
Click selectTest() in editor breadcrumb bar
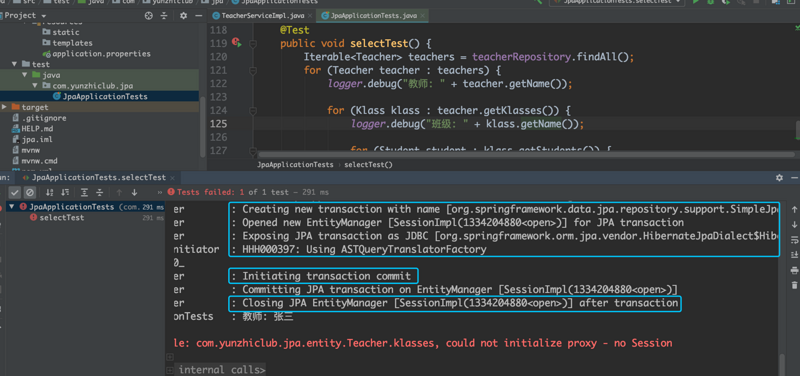[368, 165]
